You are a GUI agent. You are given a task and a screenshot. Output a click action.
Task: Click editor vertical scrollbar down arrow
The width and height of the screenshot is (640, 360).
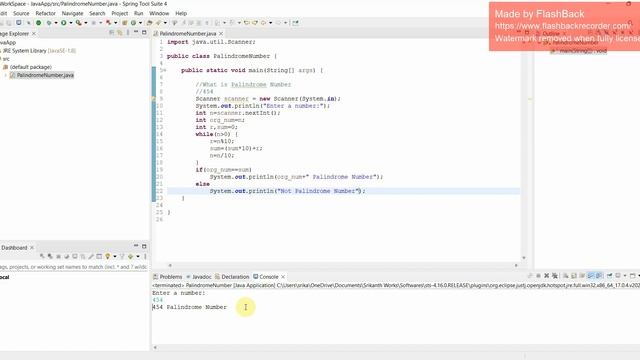click(524, 258)
